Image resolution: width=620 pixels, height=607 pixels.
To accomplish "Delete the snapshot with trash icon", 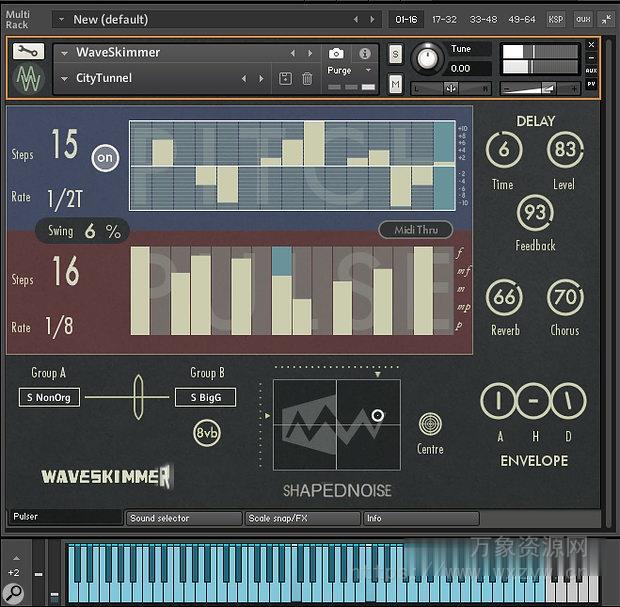I will [307, 78].
